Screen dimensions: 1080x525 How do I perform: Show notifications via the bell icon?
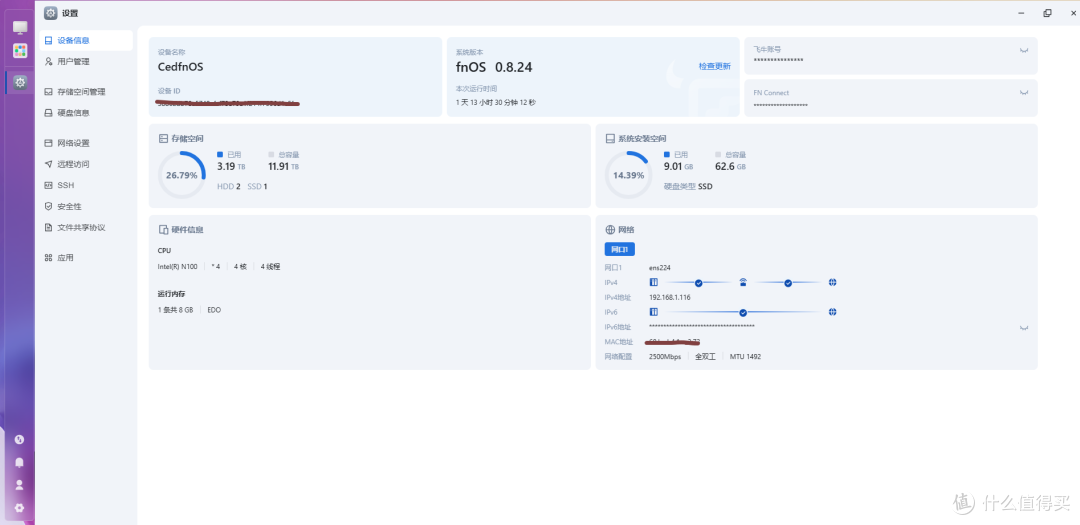click(19, 462)
